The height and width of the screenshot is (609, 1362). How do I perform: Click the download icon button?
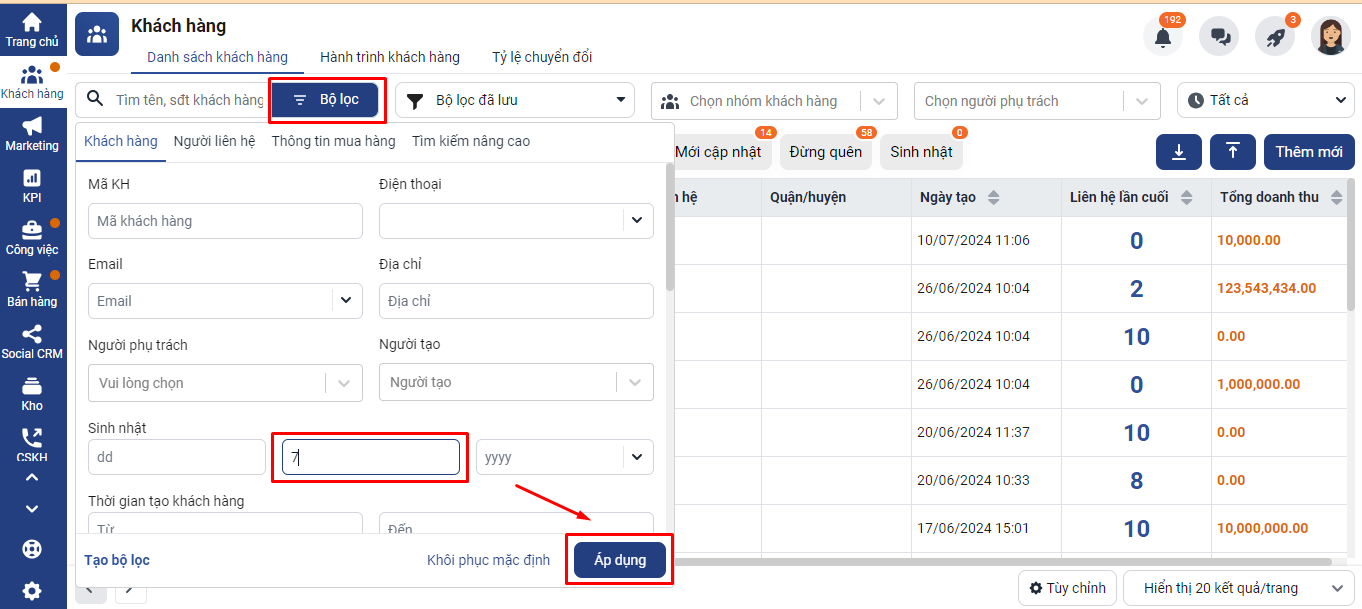1179,152
